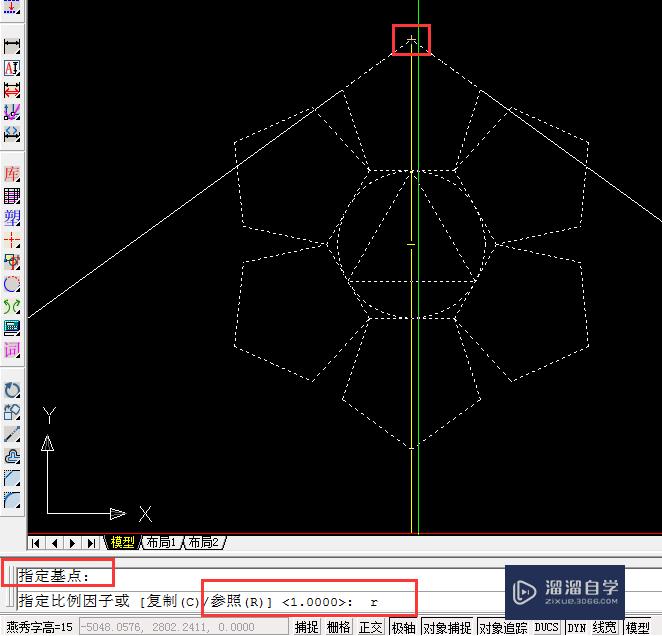Select the blue-red circle tool icon
This screenshot has width=662, height=636.
pyautogui.click(x=12, y=284)
